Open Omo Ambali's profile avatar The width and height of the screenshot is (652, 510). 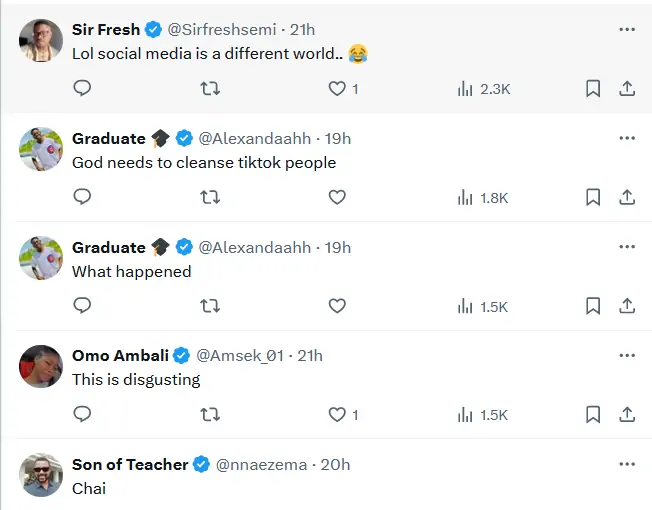pyautogui.click(x=41, y=367)
